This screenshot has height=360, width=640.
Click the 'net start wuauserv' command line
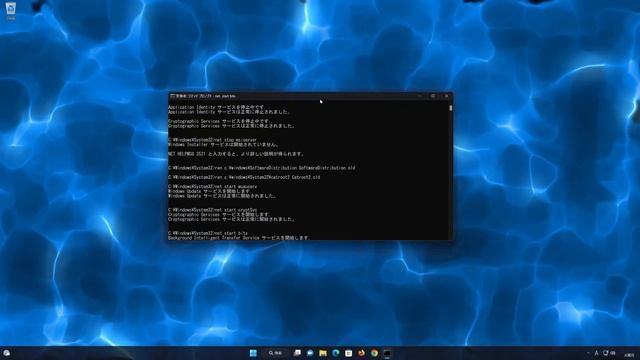pyautogui.click(x=213, y=187)
